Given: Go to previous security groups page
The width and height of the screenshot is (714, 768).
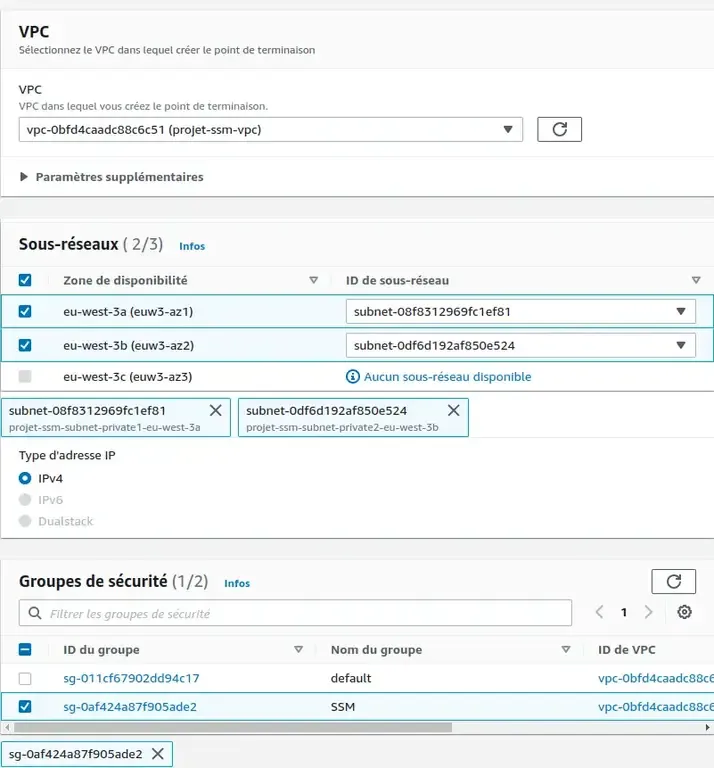Looking at the screenshot, I should coord(599,612).
